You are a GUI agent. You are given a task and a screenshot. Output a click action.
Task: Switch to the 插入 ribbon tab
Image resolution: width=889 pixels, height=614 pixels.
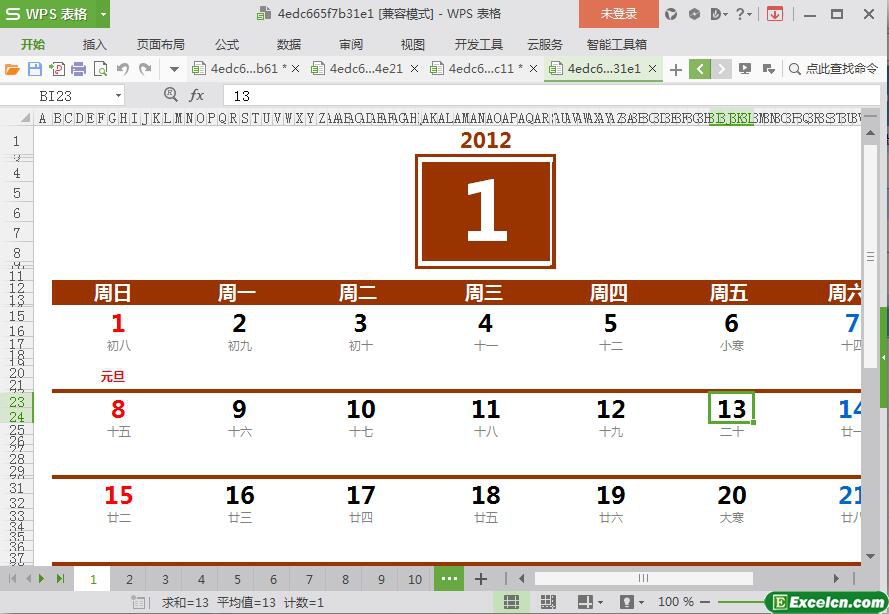[x=94, y=44]
